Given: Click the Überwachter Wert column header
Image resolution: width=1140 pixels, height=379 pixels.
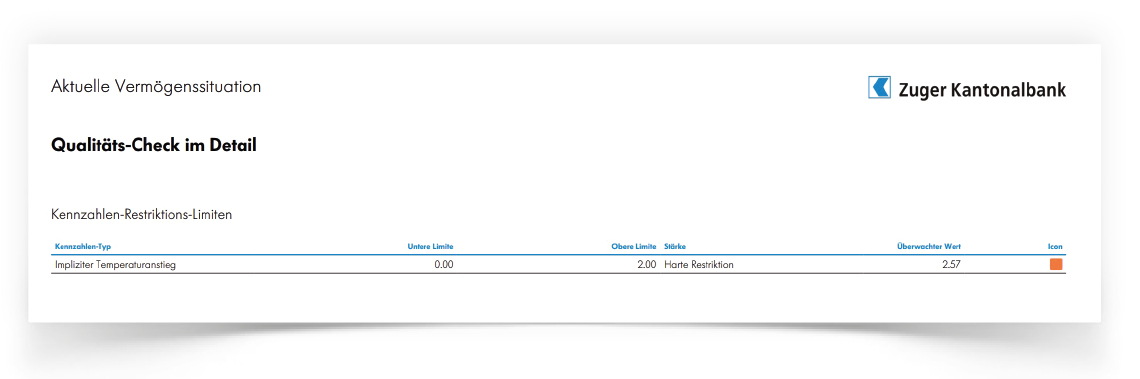Looking at the screenshot, I should point(929,247).
